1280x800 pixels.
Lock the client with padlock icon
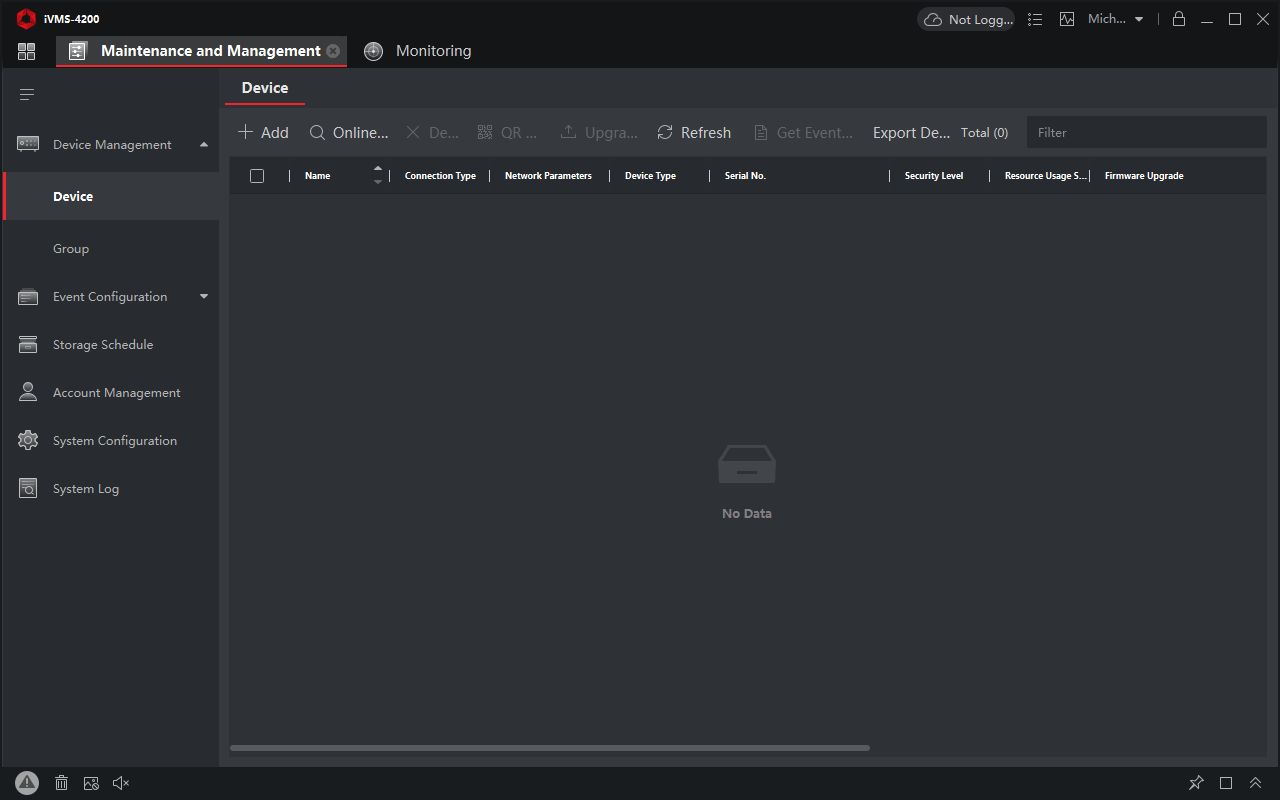(x=1179, y=19)
